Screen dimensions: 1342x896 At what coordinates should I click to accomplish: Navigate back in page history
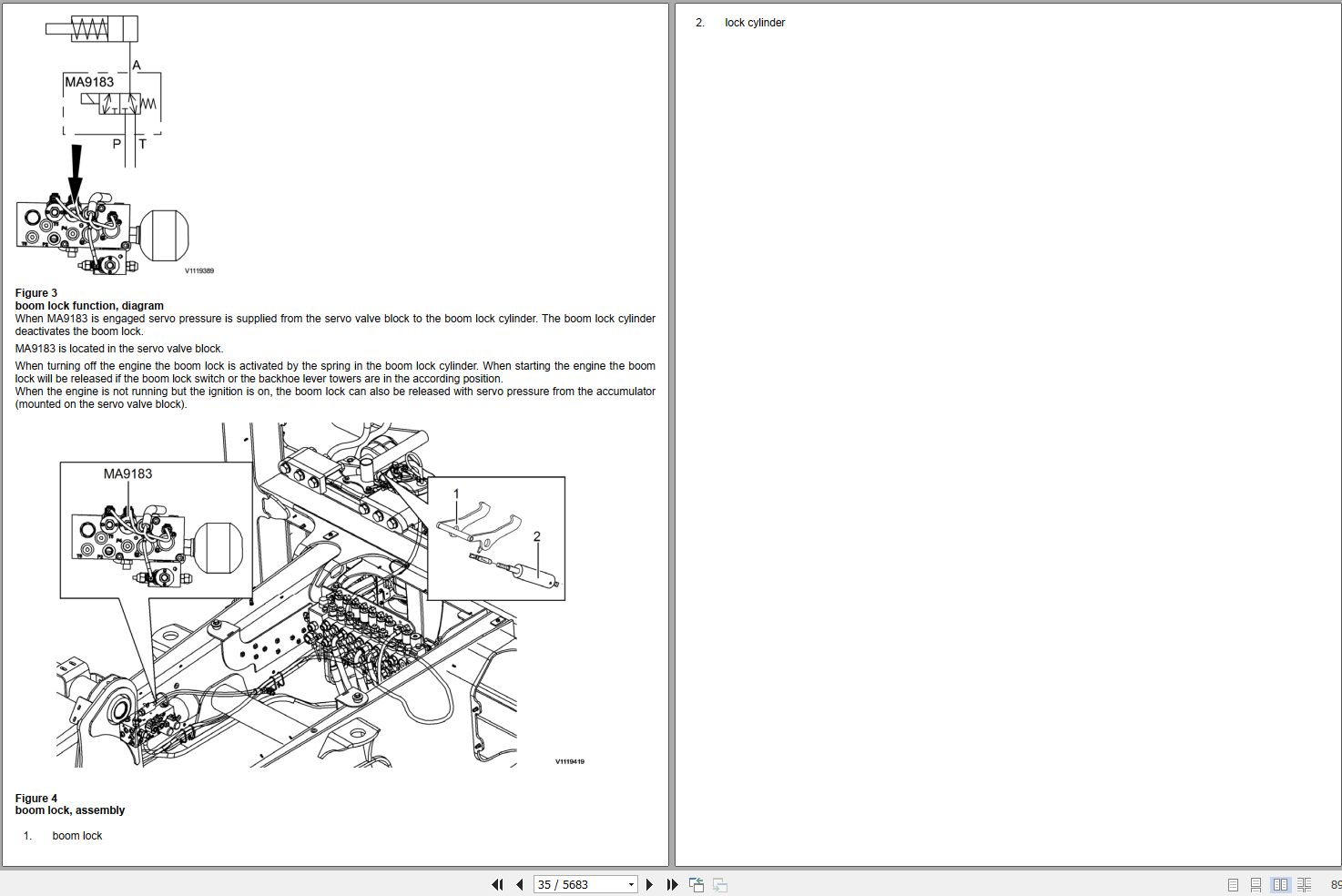tap(696, 884)
